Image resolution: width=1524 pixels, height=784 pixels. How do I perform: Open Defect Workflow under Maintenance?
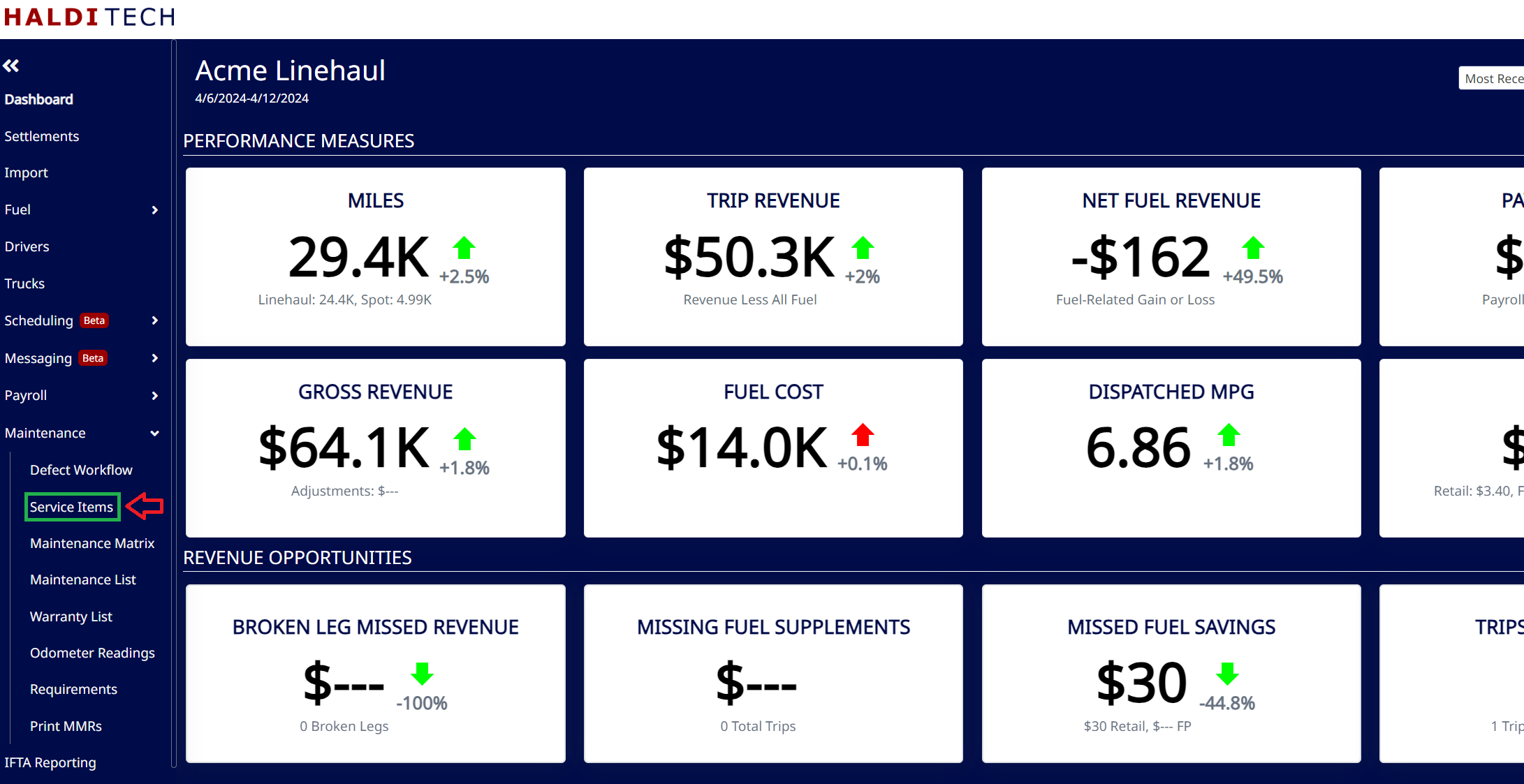(81, 470)
